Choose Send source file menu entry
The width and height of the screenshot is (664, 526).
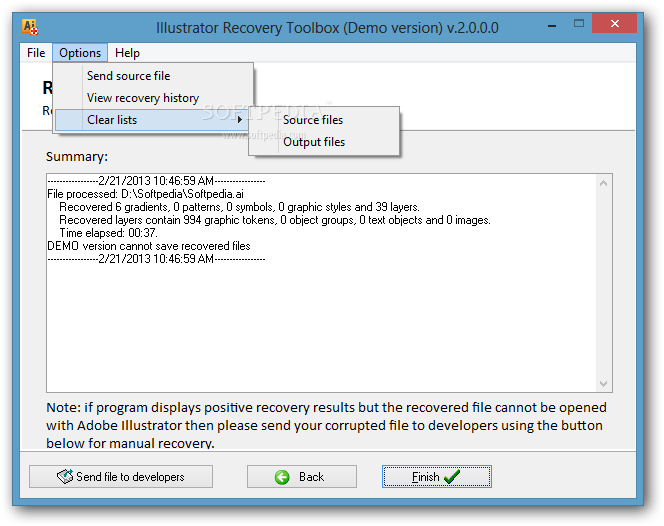coord(153,76)
